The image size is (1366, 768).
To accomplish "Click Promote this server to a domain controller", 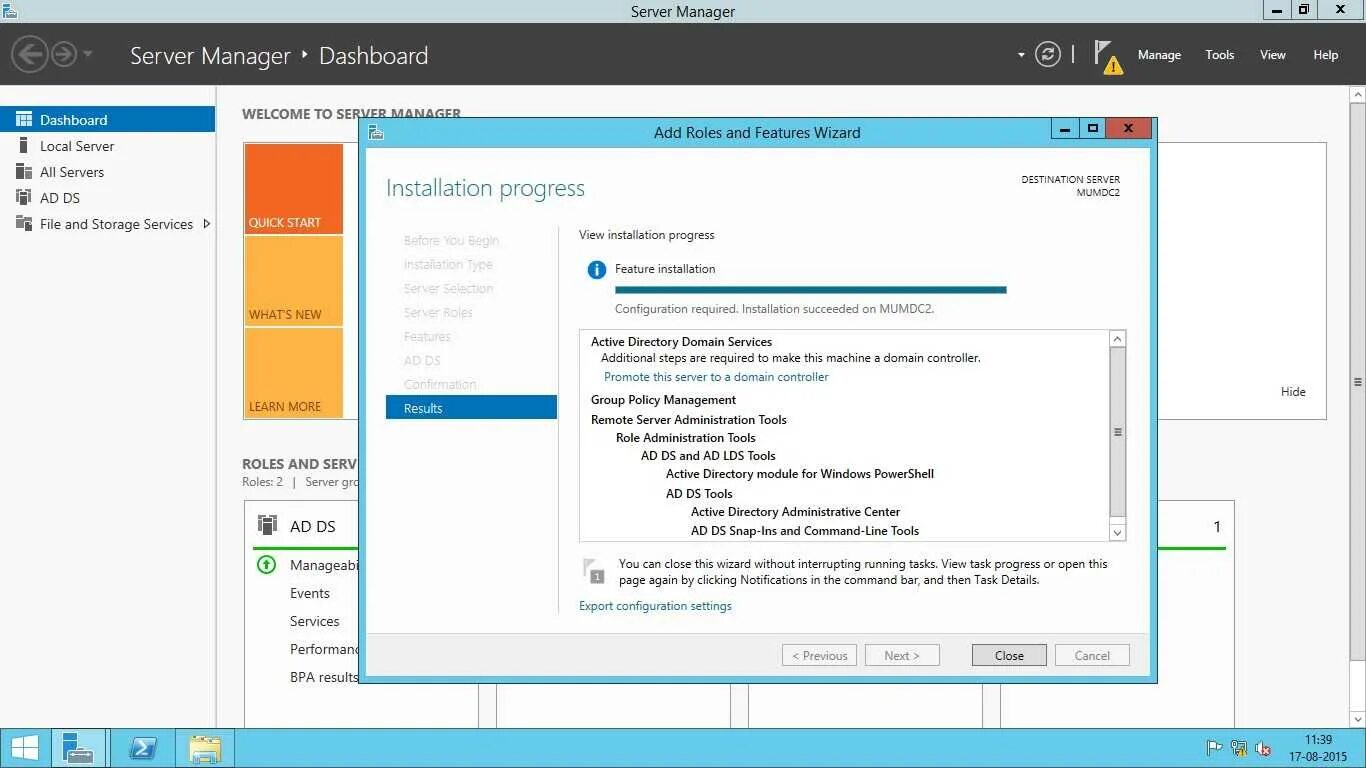I will 716,377.
